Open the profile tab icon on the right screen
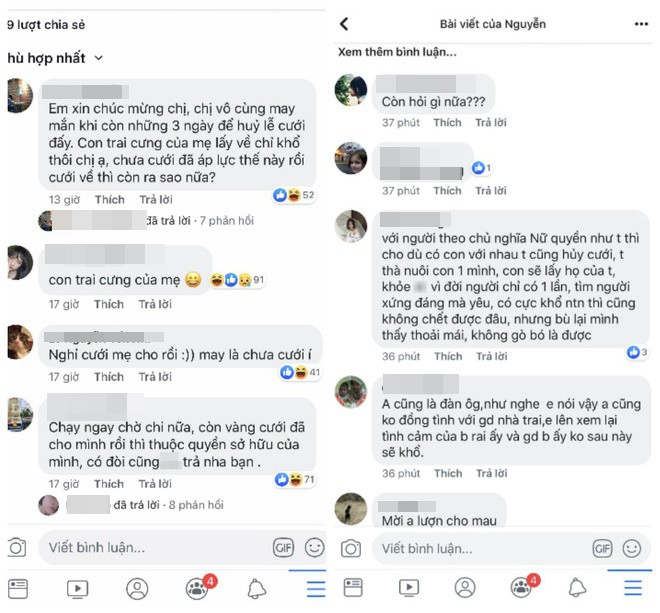 pos(465,587)
